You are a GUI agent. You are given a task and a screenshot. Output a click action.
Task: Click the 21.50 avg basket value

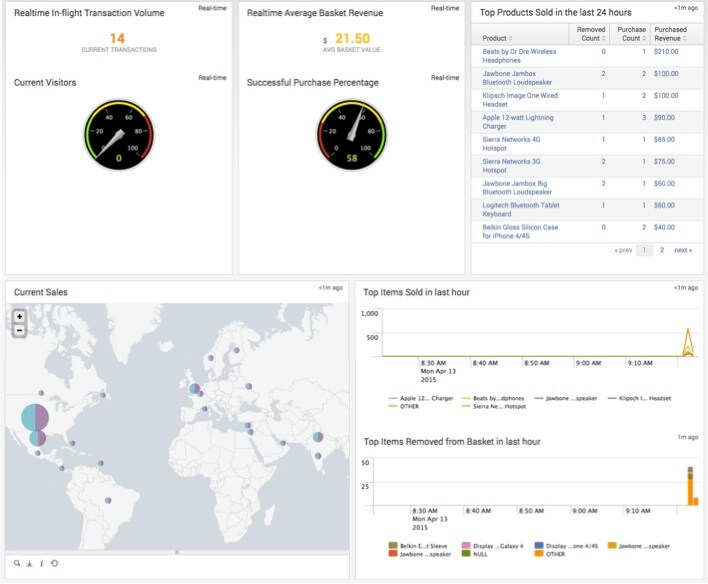352,38
